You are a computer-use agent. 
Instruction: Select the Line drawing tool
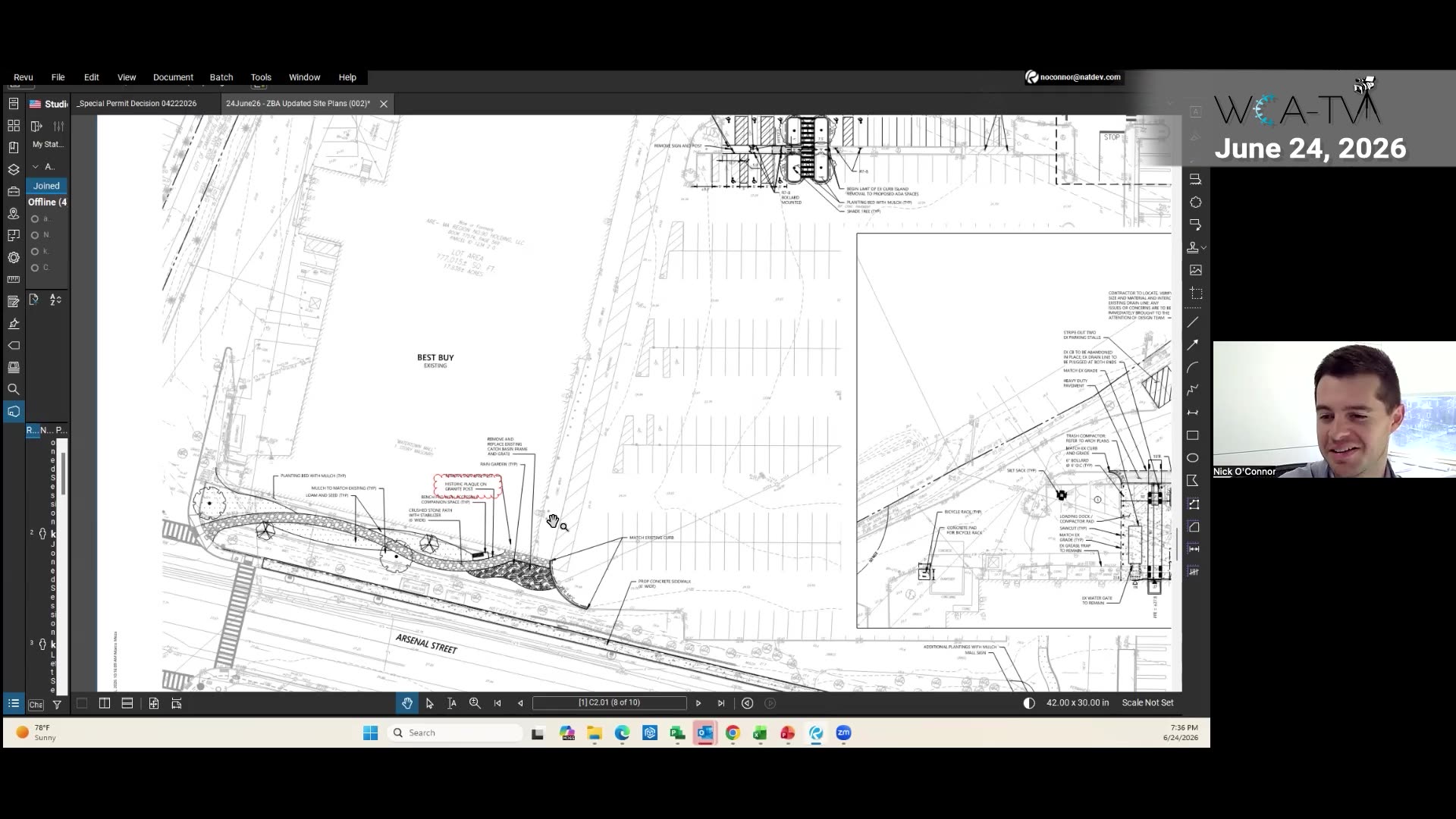(1193, 322)
